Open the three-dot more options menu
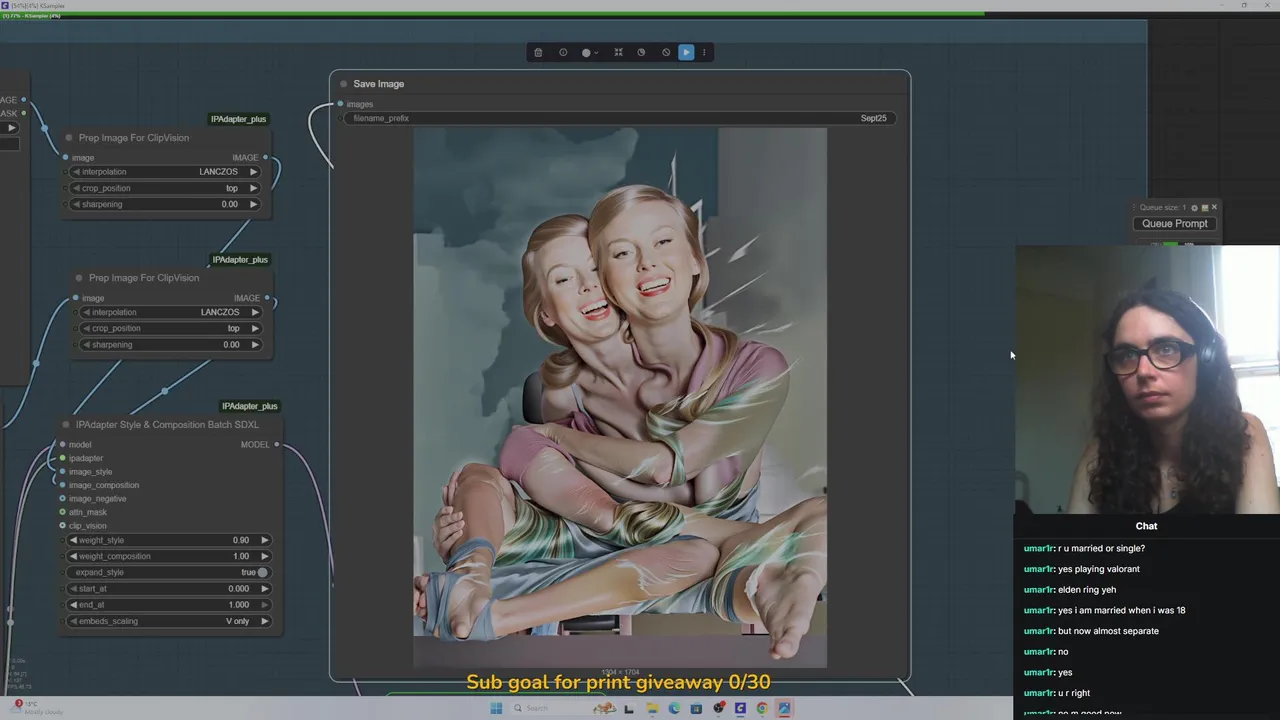The image size is (1280, 720). pyautogui.click(x=704, y=53)
